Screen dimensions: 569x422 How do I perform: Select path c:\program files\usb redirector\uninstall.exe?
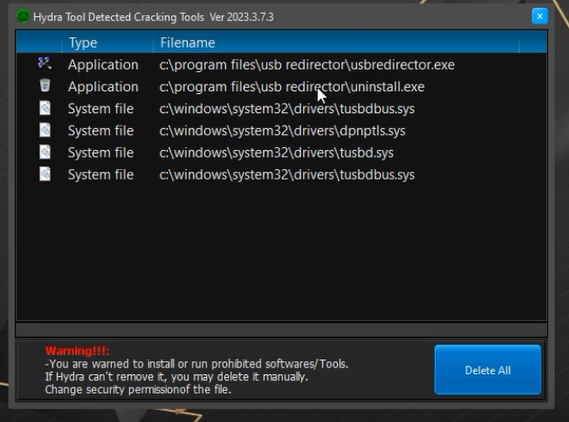292,87
